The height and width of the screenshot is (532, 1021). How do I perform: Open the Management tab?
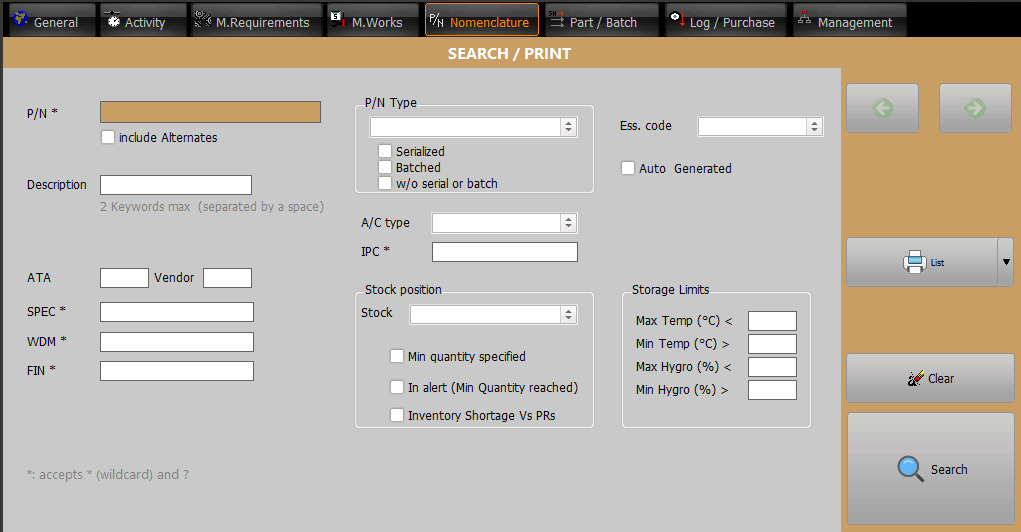pos(849,20)
